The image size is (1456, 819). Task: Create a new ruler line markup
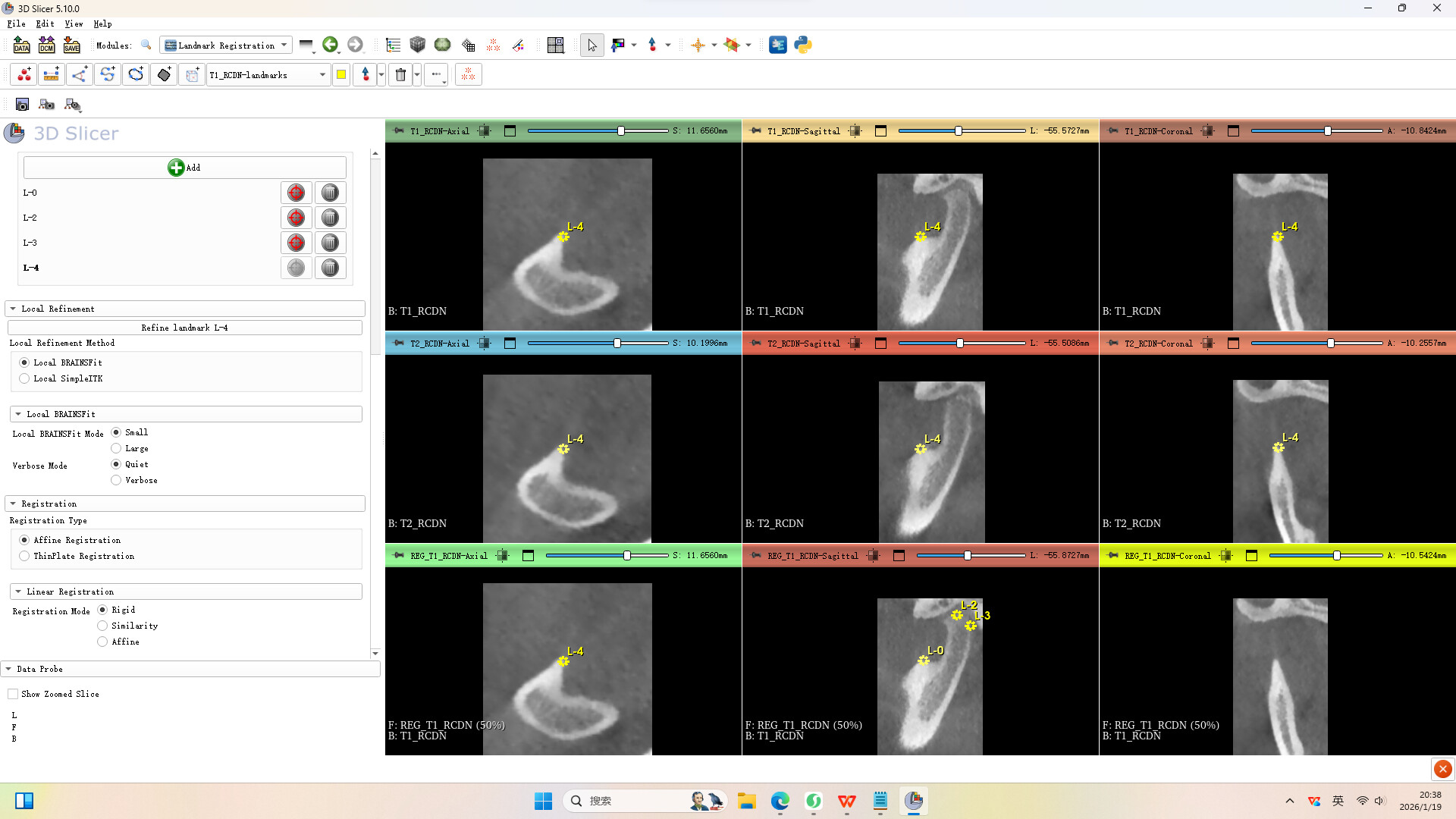(52, 74)
